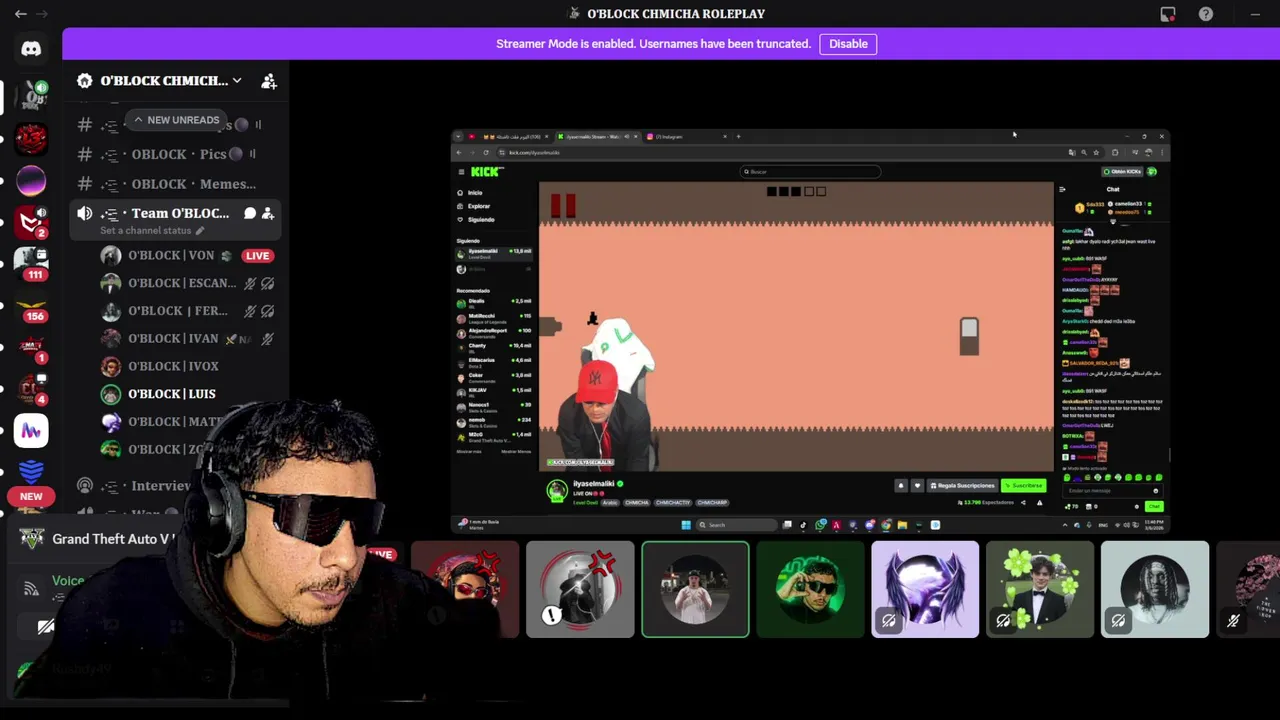The width and height of the screenshot is (1280, 720).
Task: Select voice member O'BLOCK | VON
Action: pos(170,256)
